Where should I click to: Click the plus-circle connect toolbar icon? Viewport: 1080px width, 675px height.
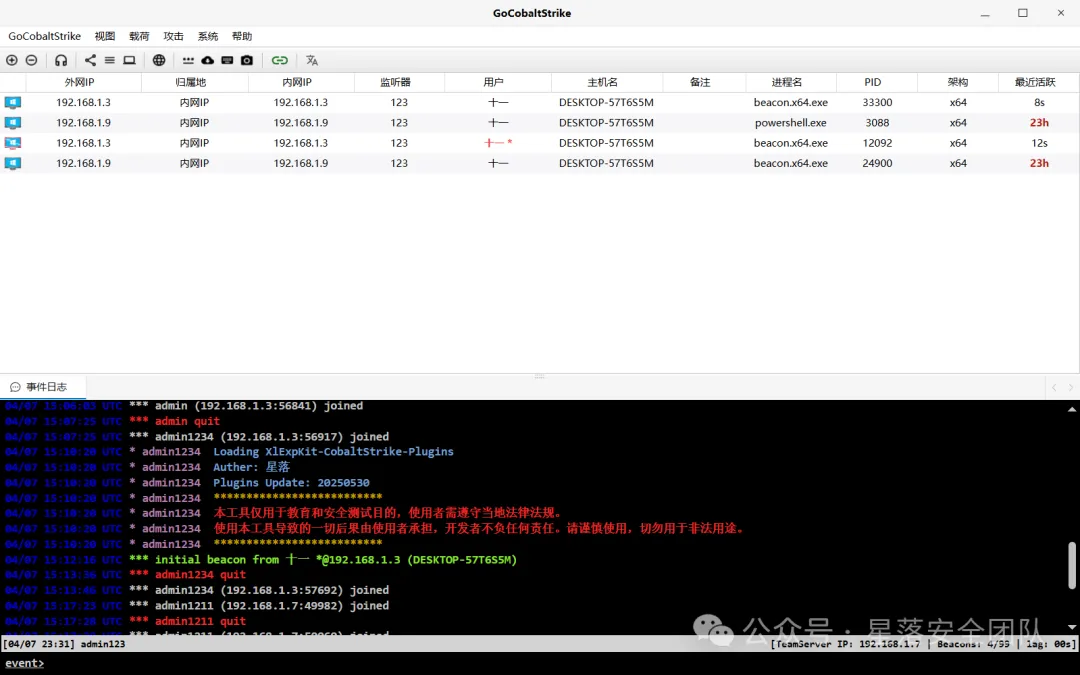12,61
